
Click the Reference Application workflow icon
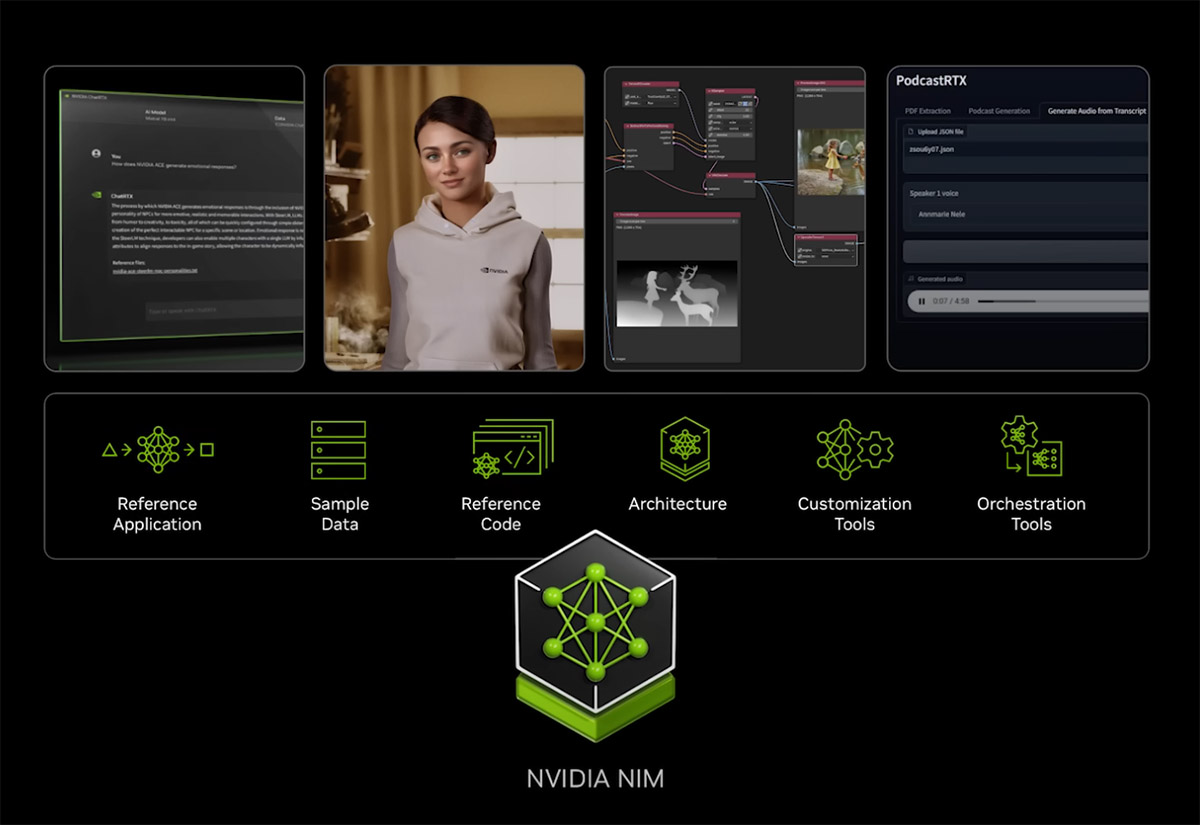point(158,449)
